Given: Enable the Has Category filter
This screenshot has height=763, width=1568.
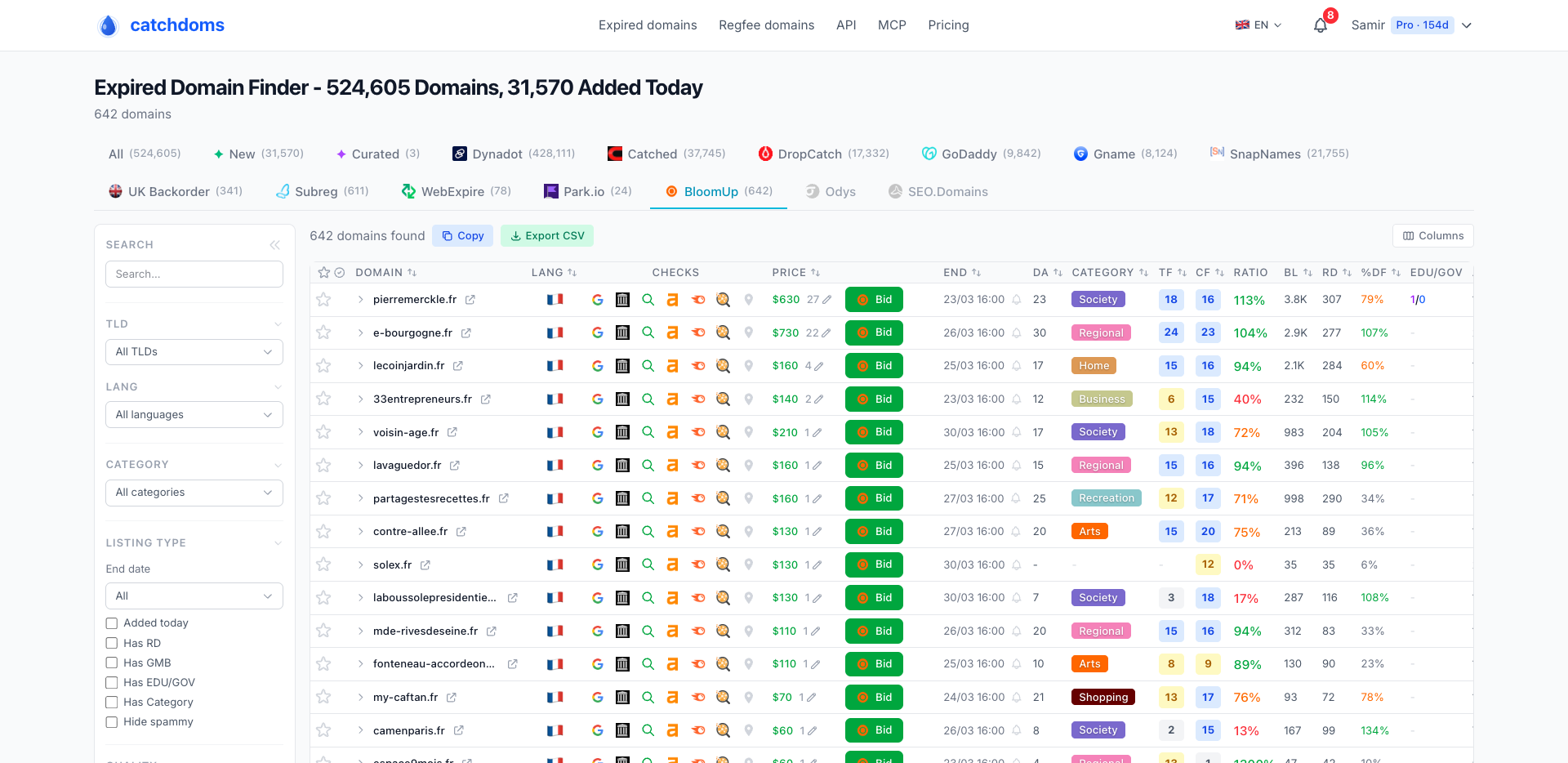Looking at the screenshot, I should (112, 703).
